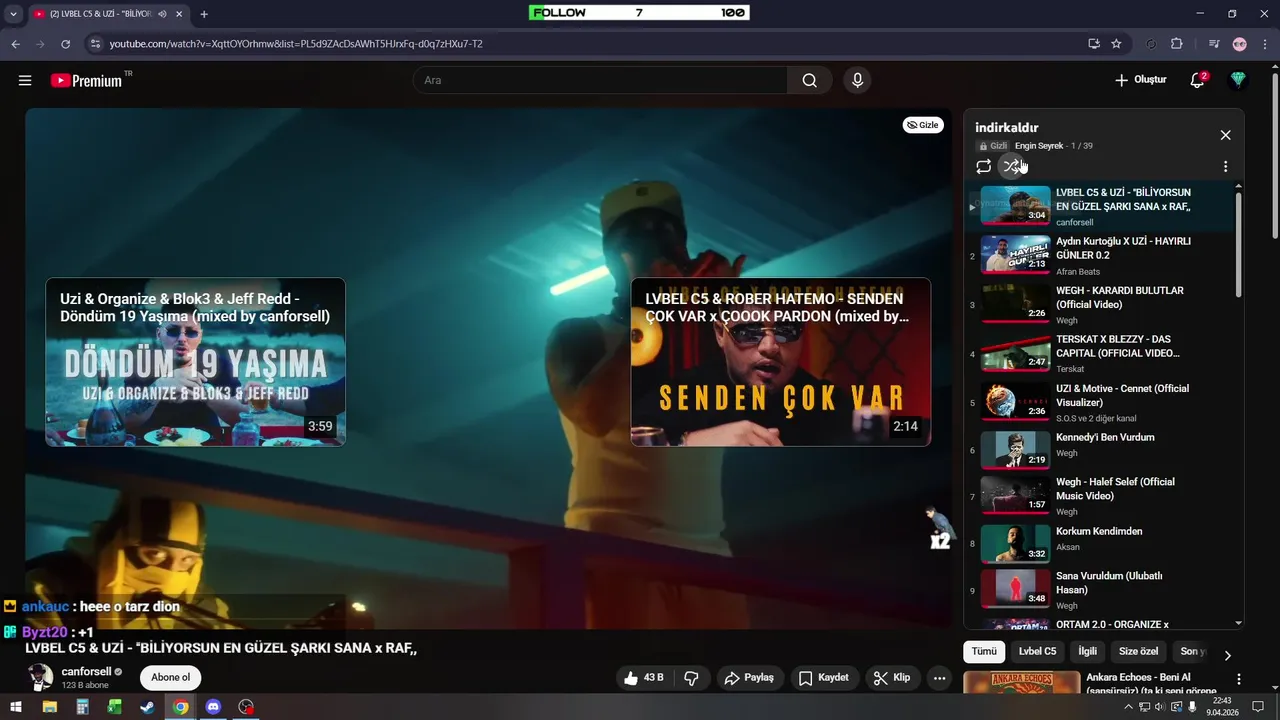Dislike the video with thumbs down
1280x720 pixels.
pos(691,678)
